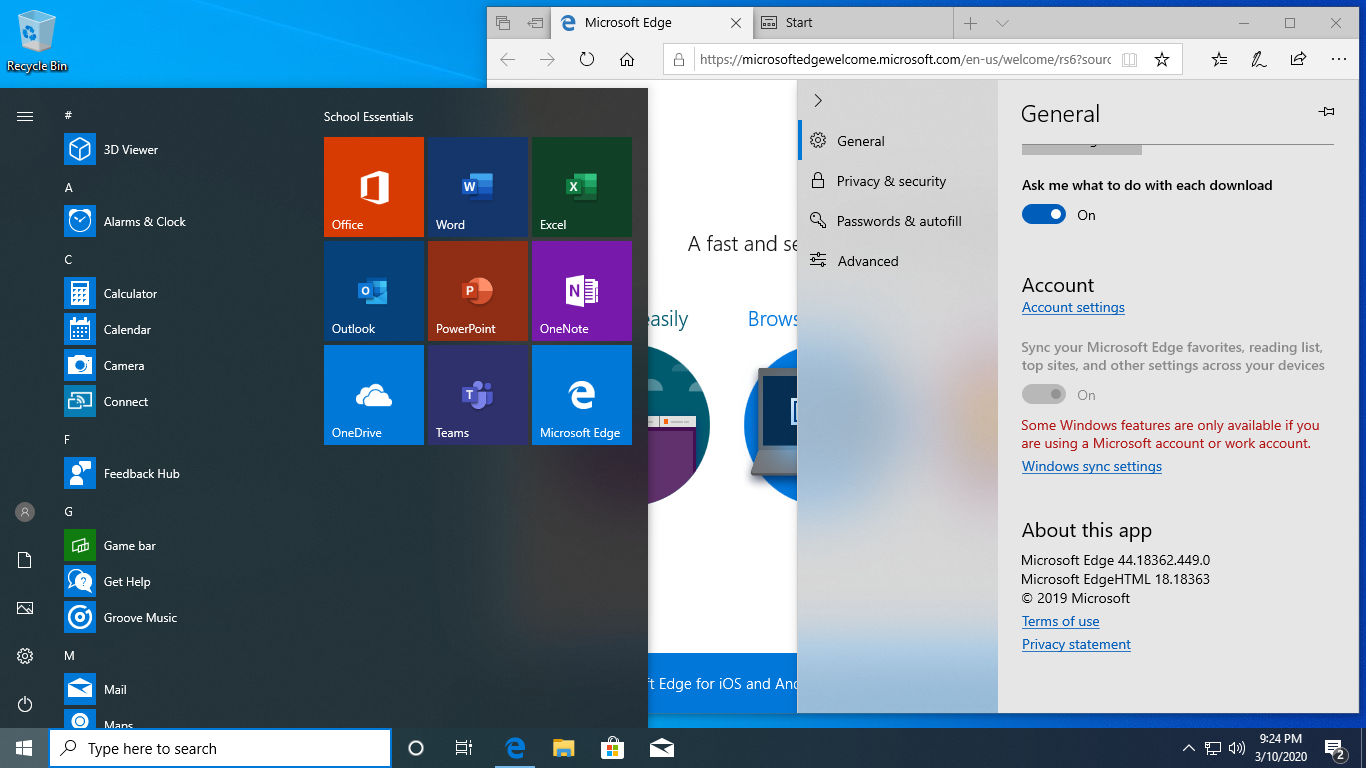The image size is (1366, 768).
Task: Click Edge refresh button
Action: [587, 59]
